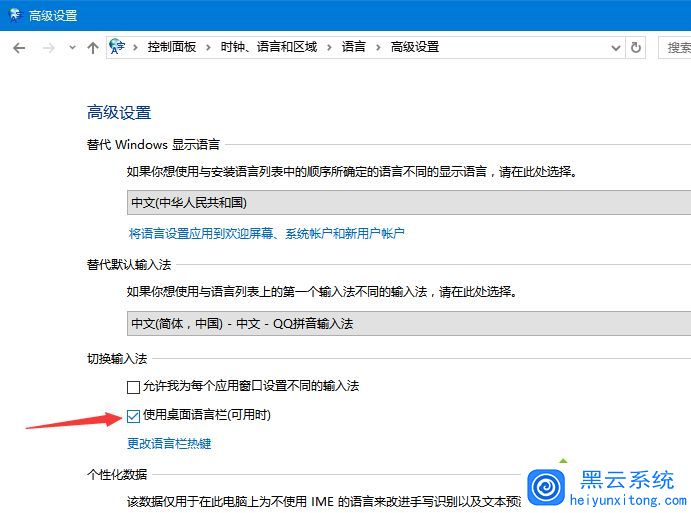This screenshot has height=513, width=691.
Task: Click the Control Panel icon in address bar
Action: 118,46
